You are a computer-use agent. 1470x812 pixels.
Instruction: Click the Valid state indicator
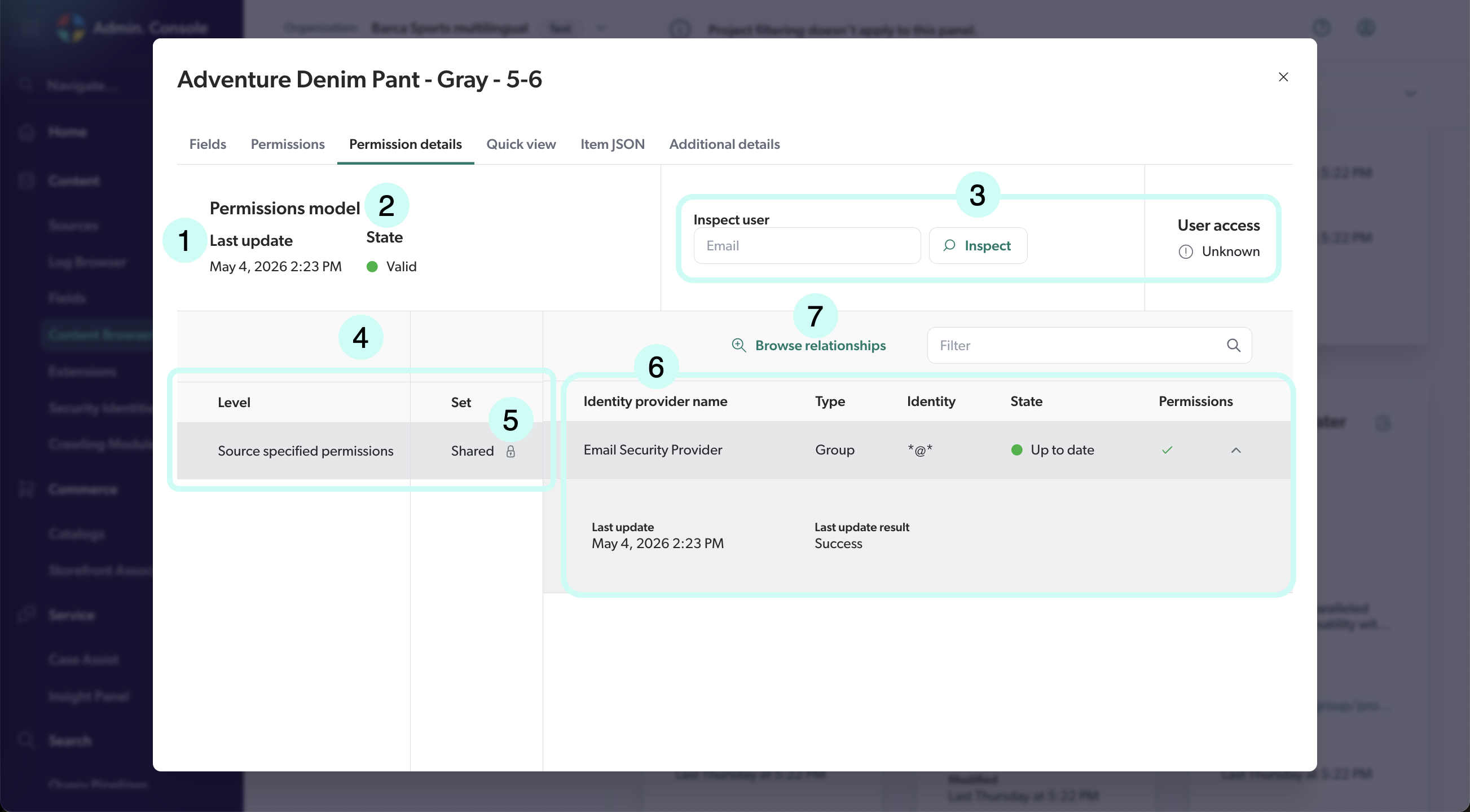pyautogui.click(x=391, y=267)
